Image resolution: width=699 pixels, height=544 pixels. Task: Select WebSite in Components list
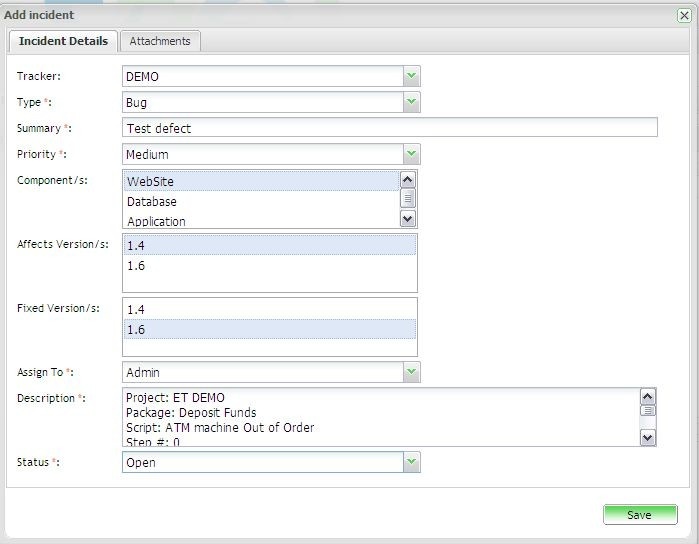click(x=260, y=181)
